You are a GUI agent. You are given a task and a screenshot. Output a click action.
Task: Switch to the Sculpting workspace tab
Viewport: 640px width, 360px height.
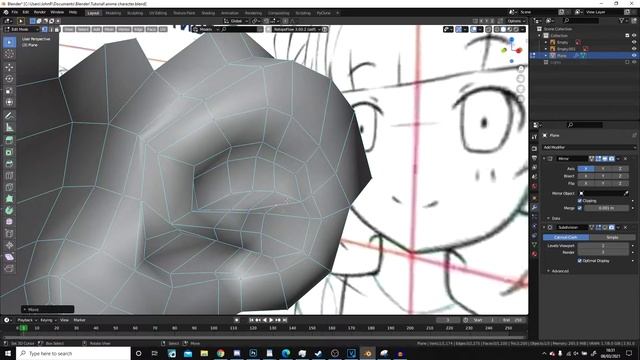[135, 13]
